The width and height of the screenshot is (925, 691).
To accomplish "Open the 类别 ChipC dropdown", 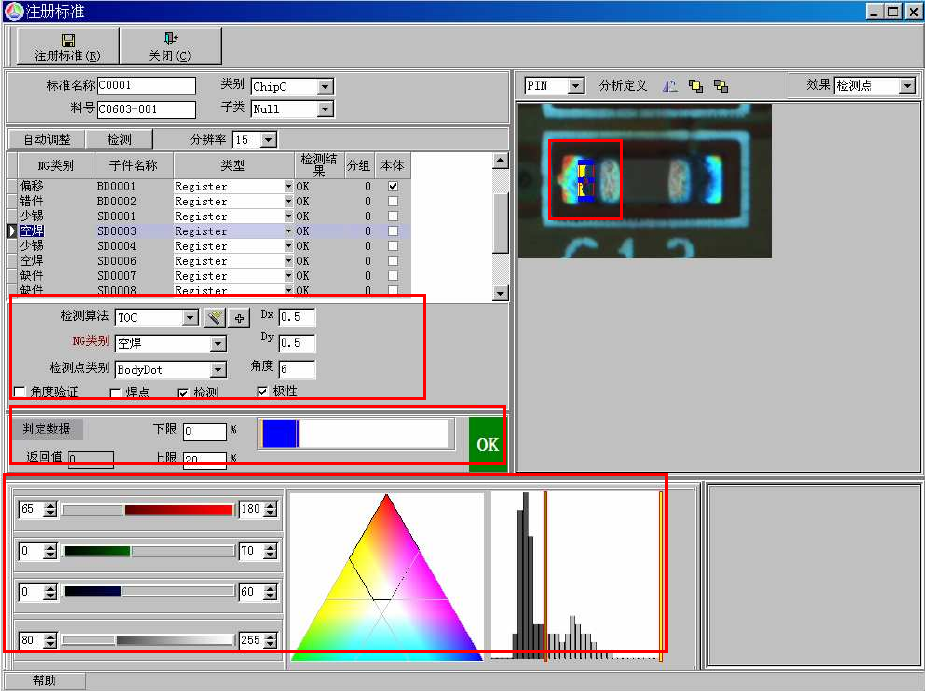I will pyautogui.click(x=324, y=87).
